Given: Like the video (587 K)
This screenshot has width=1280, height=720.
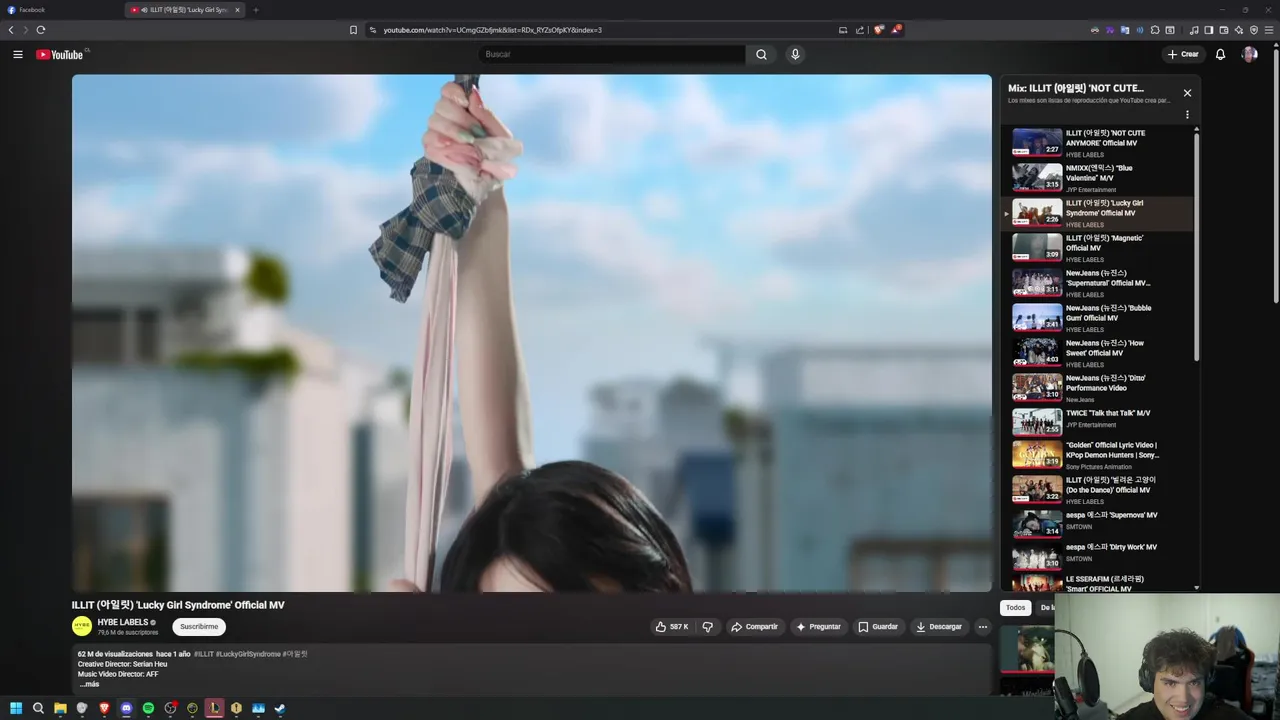Looking at the screenshot, I should pyautogui.click(x=671, y=627).
